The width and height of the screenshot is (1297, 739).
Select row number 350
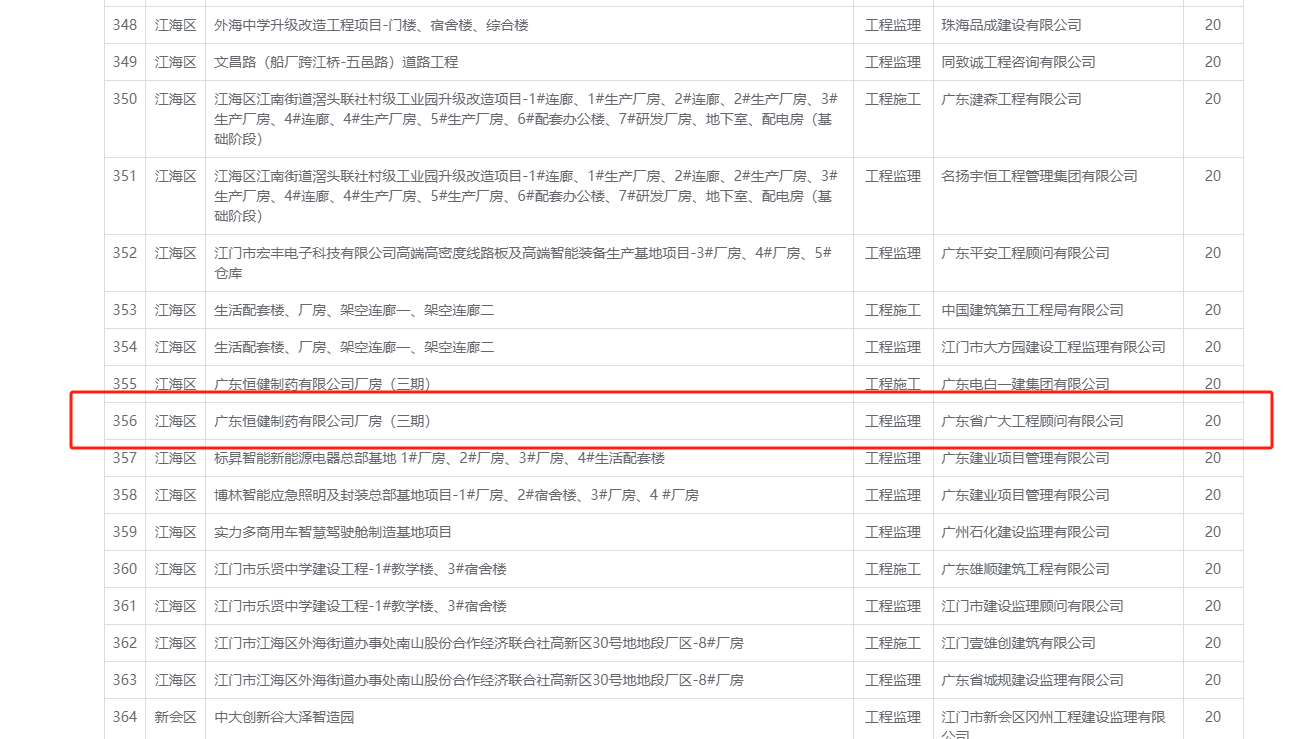125,99
